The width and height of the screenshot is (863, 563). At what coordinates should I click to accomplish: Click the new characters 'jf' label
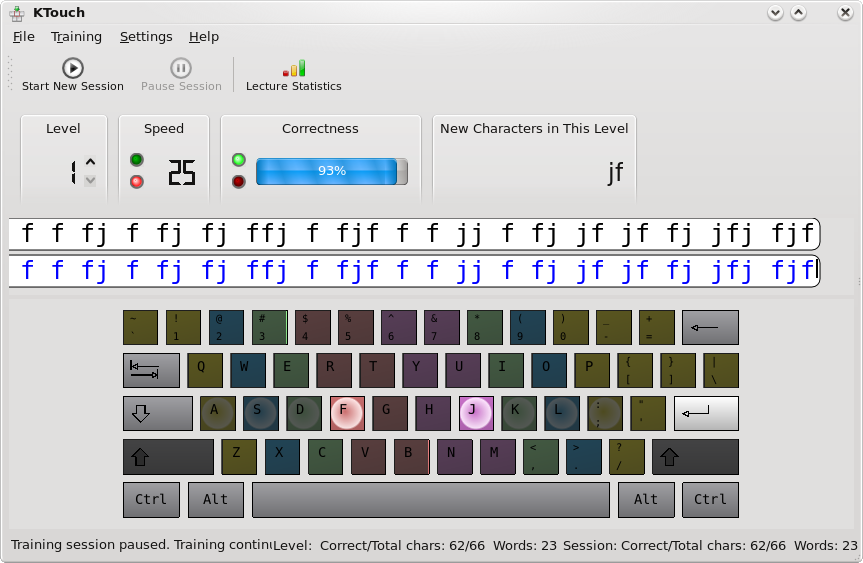(x=615, y=173)
